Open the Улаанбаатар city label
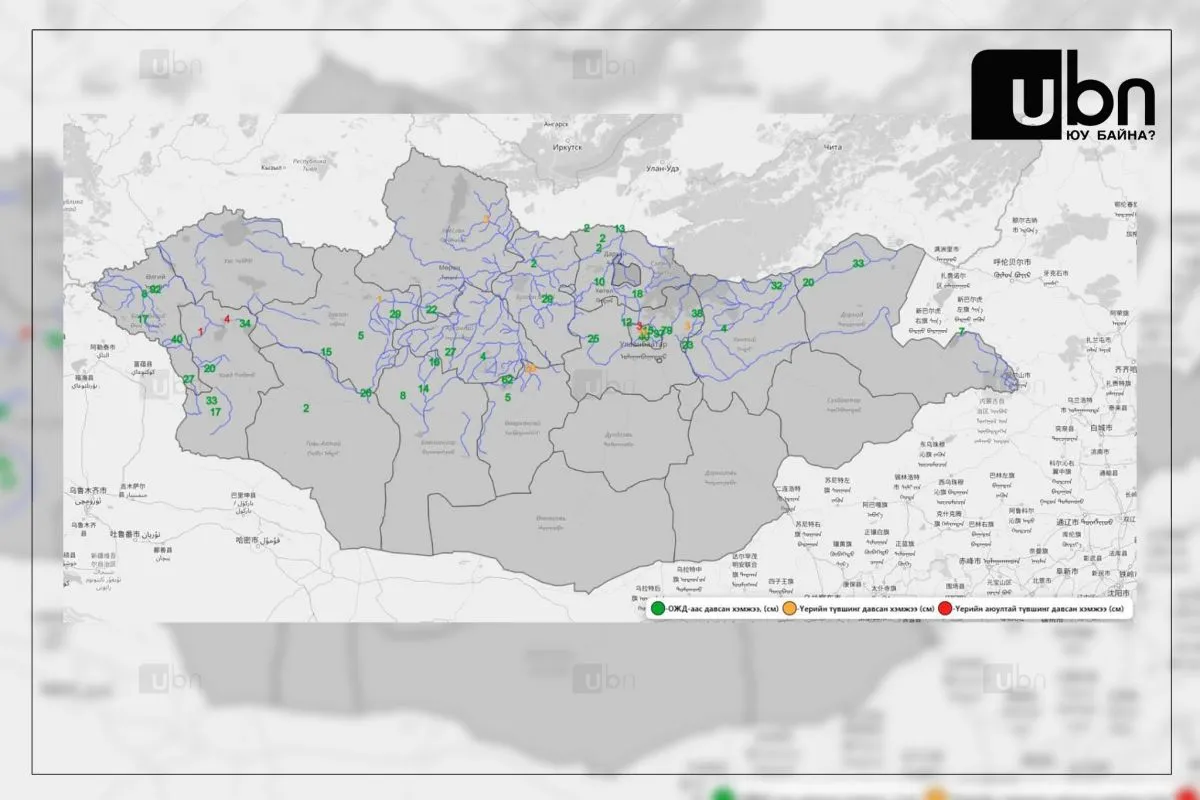1200x800 pixels. coord(642,343)
